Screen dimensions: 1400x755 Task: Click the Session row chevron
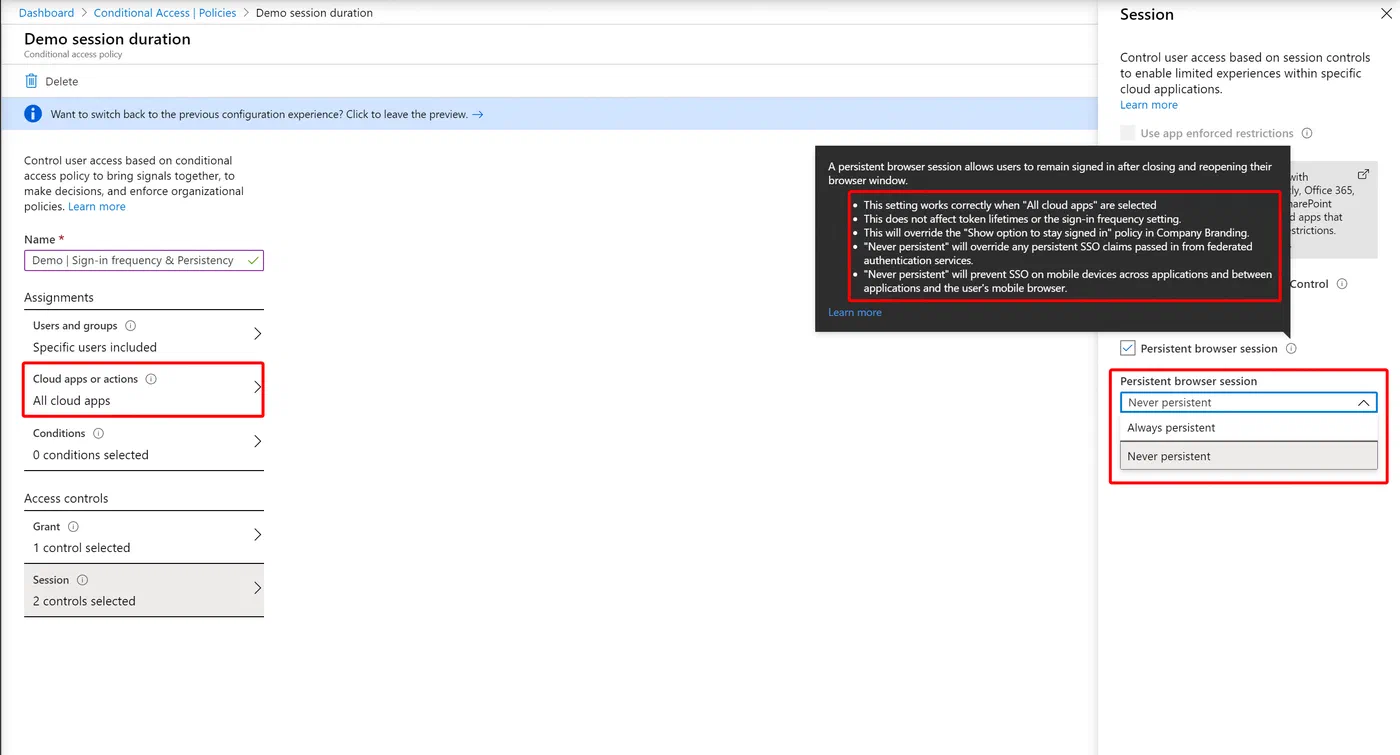tap(257, 588)
